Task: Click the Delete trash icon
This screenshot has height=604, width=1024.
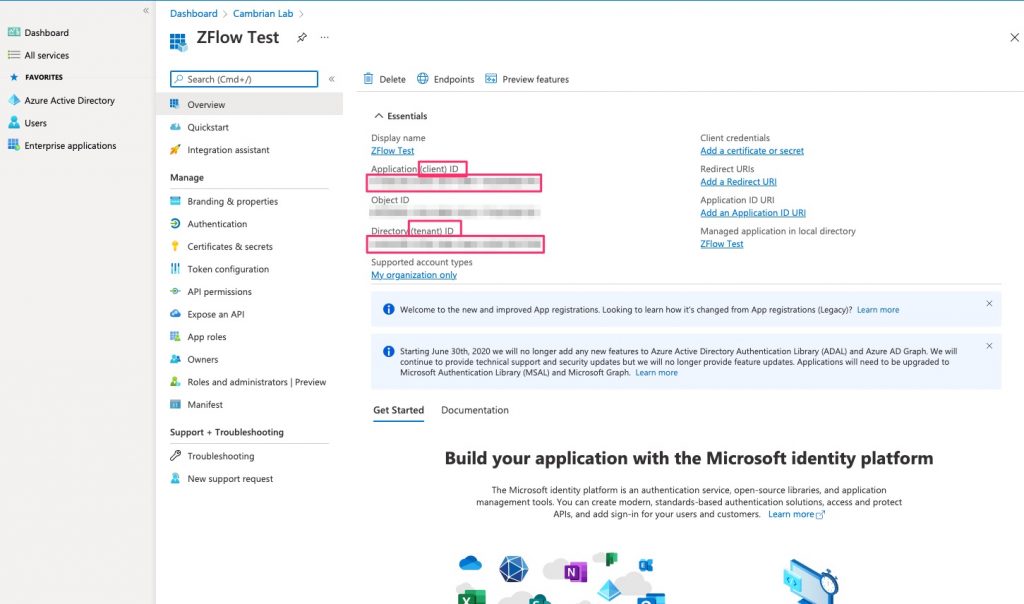Action: click(368, 78)
